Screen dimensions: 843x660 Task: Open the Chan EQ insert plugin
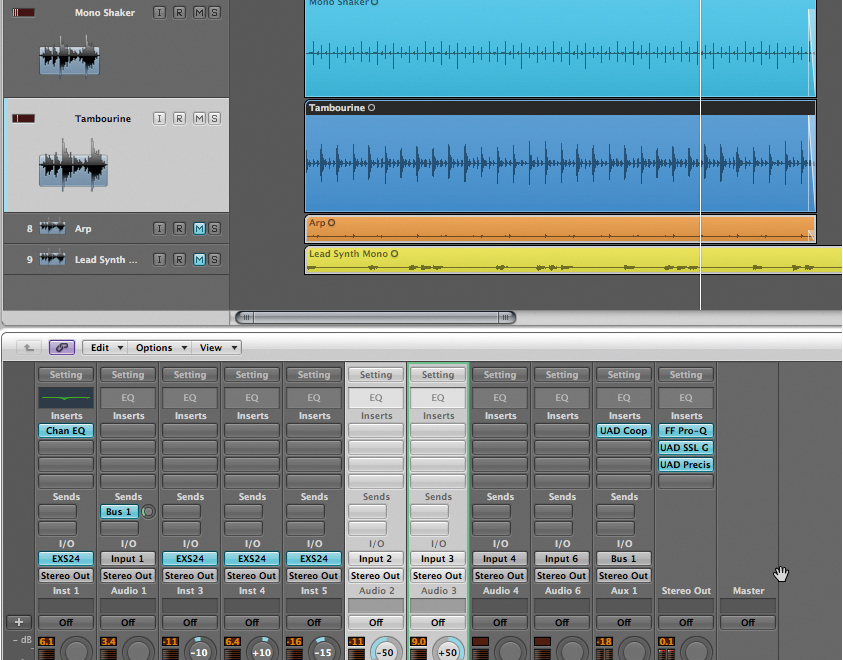[x=66, y=431]
